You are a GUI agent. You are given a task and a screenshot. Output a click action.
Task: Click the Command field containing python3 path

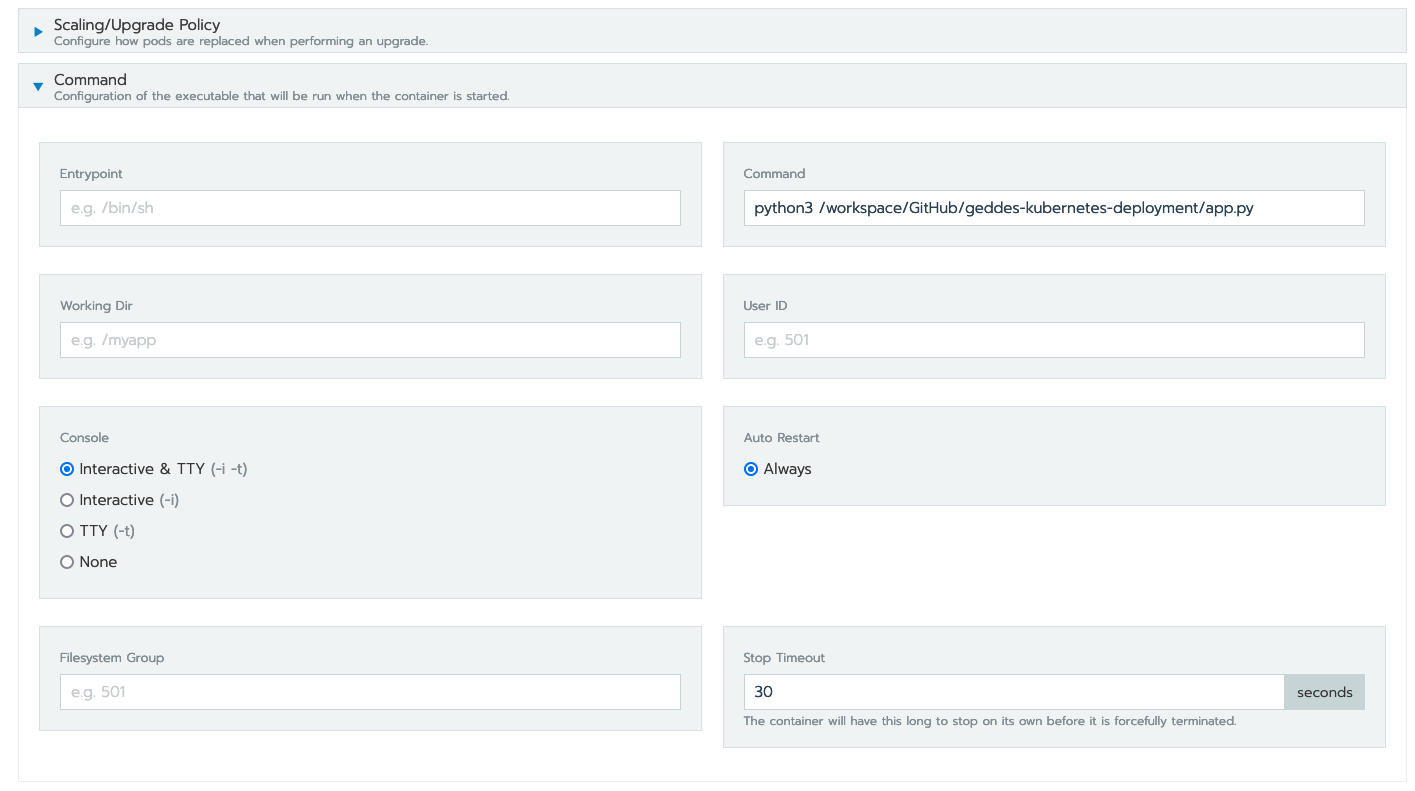click(x=1053, y=208)
